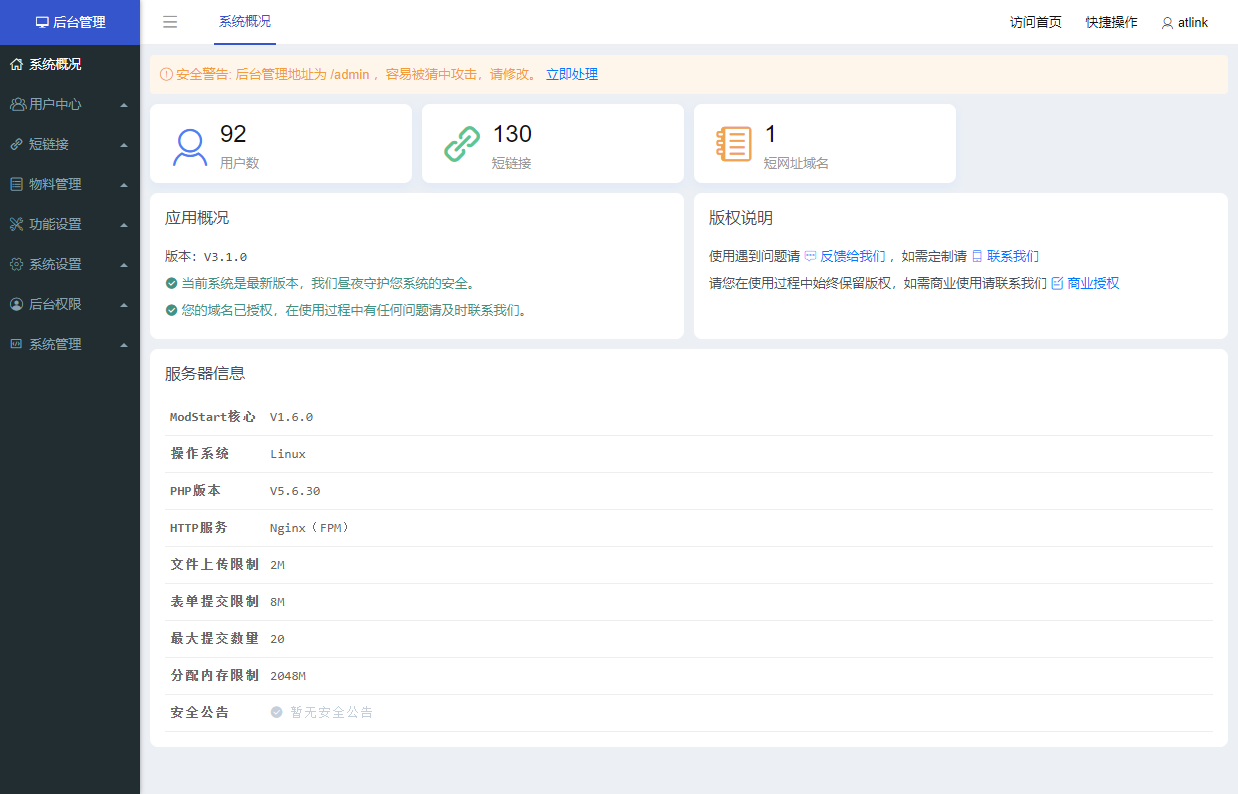Open the 物料管理 sidebar menu
This screenshot has width=1238, height=794.
[x=70, y=184]
